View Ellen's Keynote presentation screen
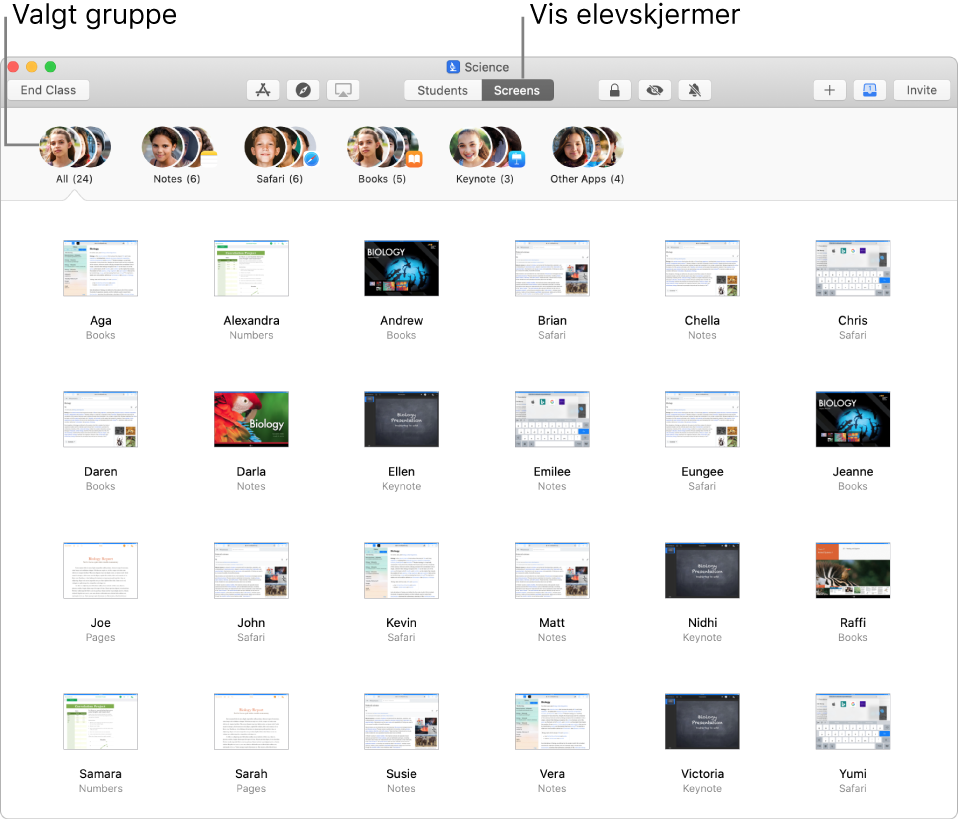Screen dimensions: 958x819 point(401,419)
